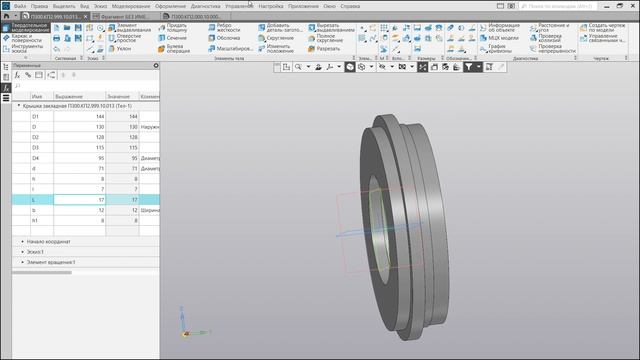Image resolution: width=640 pixels, height=360 pixels.
Task: Expand the Начало координат node
Action: pyautogui.click(x=22, y=242)
